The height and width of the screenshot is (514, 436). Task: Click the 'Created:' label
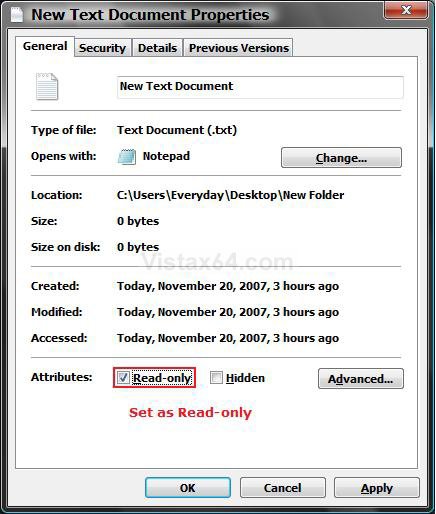pos(55,286)
